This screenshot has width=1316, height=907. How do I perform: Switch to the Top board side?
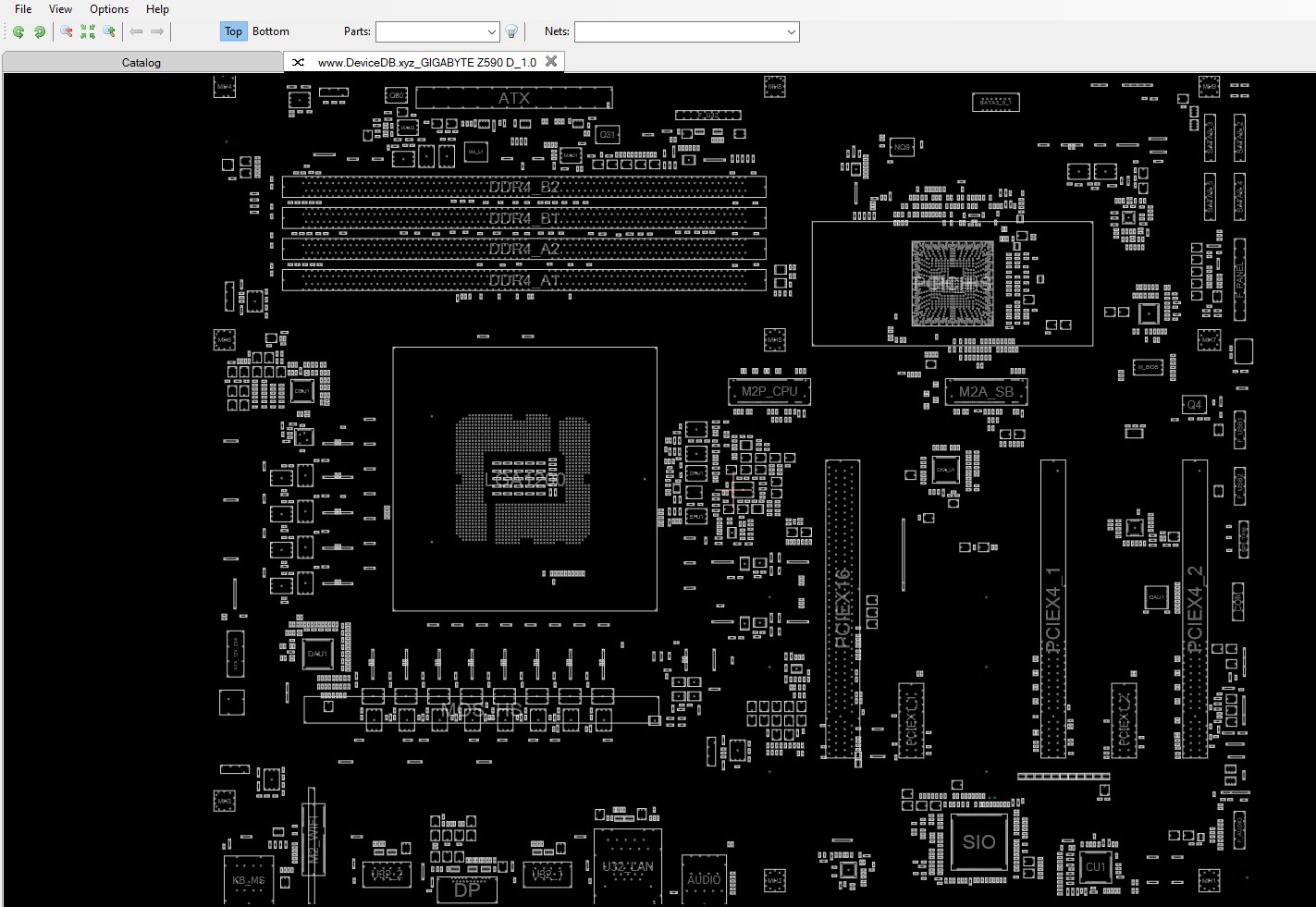pos(233,31)
